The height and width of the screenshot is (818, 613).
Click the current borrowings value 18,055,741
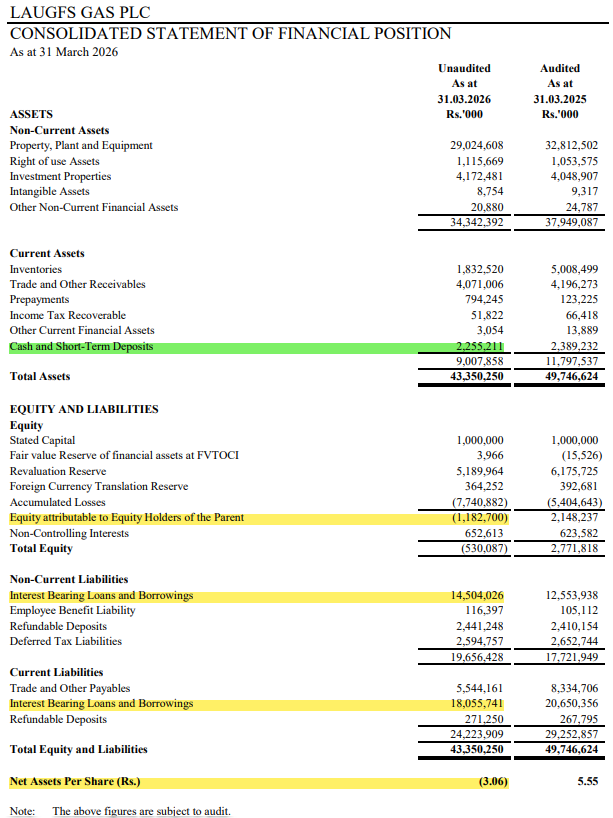point(477,703)
